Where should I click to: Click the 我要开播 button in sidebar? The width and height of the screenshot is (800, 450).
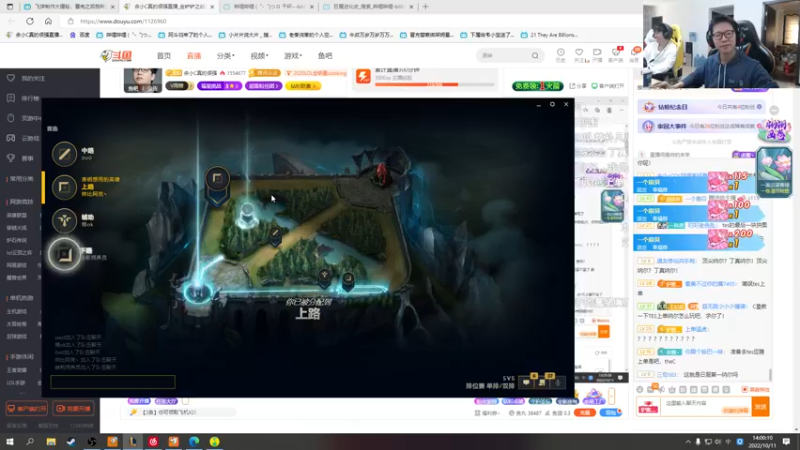click(73, 409)
